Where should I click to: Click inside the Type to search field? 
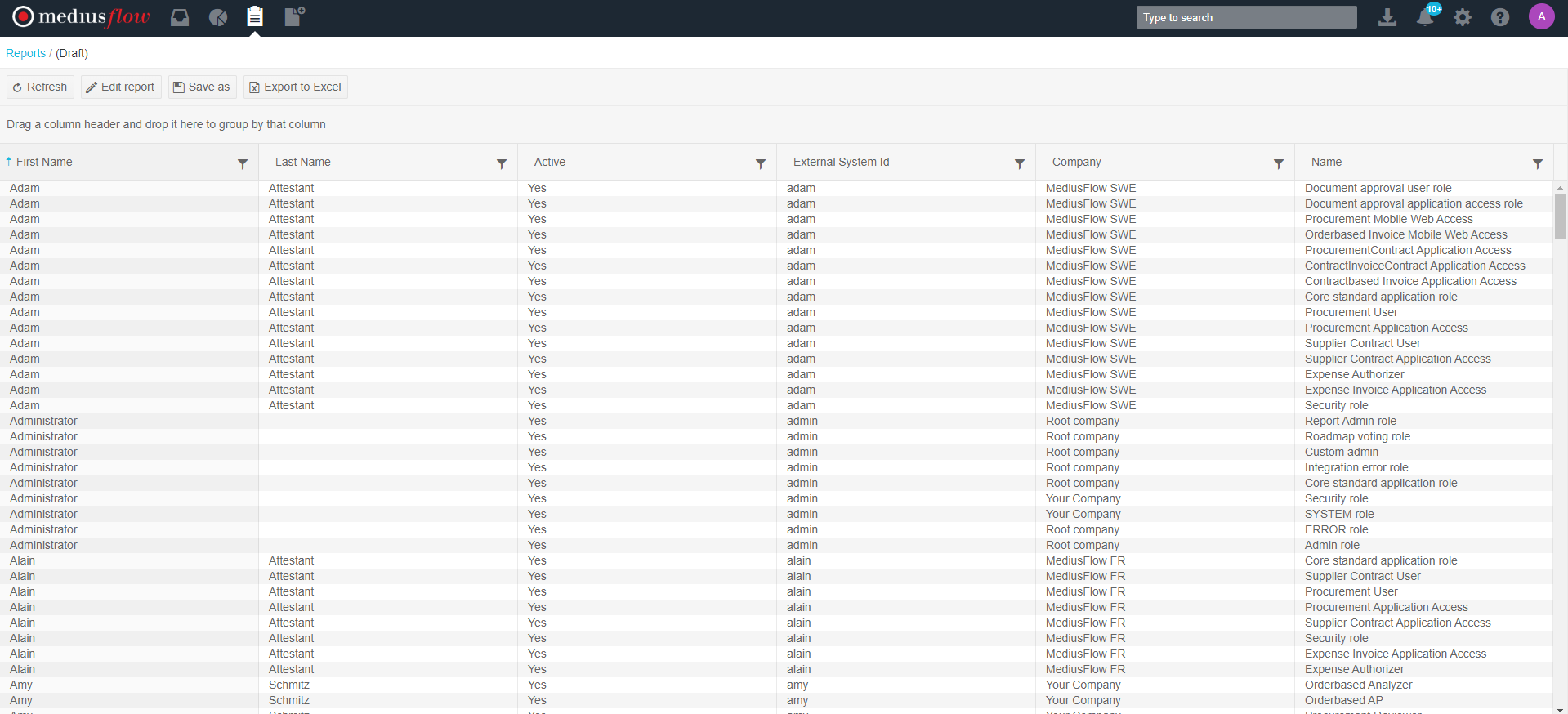click(x=1246, y=17)
